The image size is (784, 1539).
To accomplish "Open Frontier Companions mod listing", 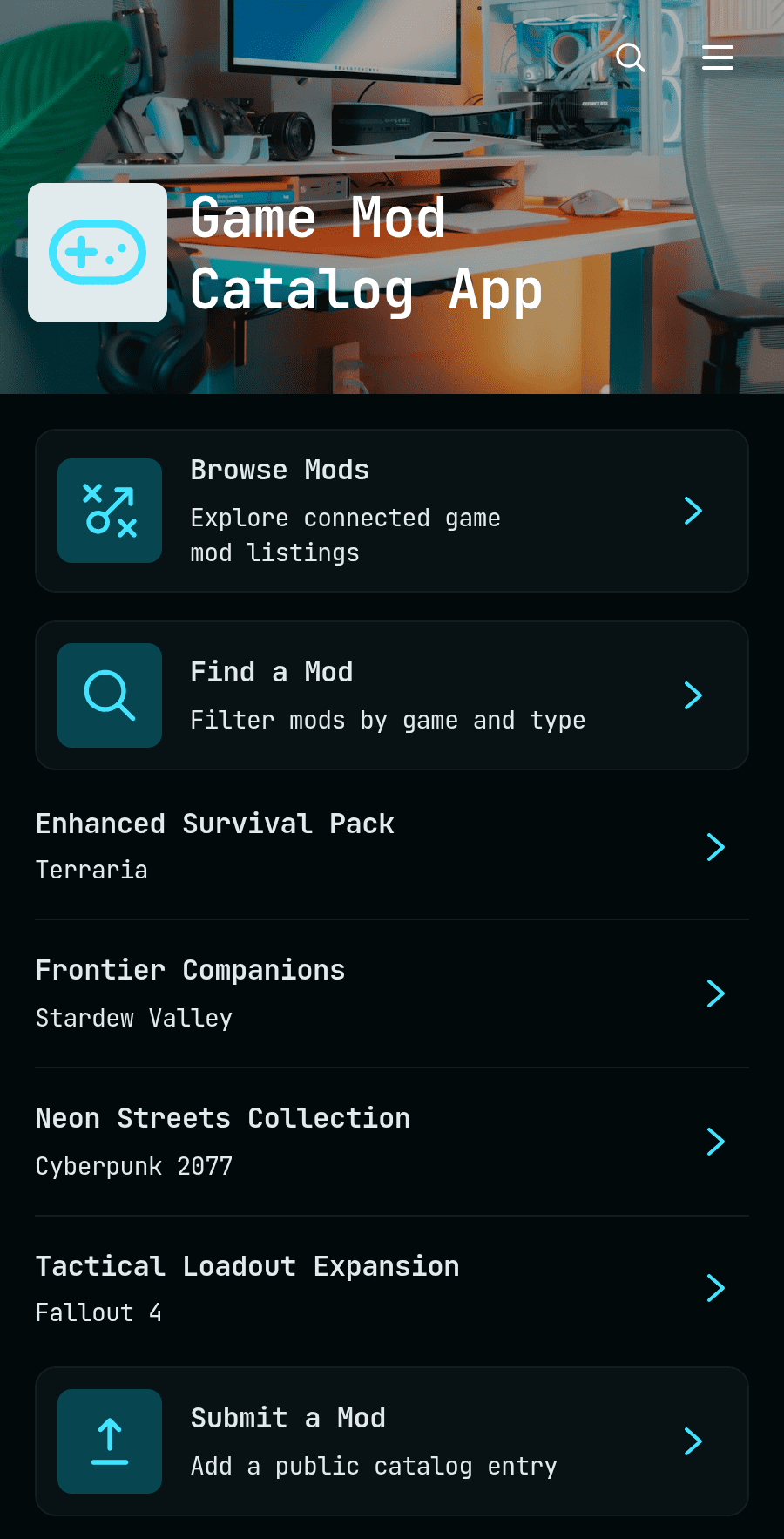I will pos(392,993).
